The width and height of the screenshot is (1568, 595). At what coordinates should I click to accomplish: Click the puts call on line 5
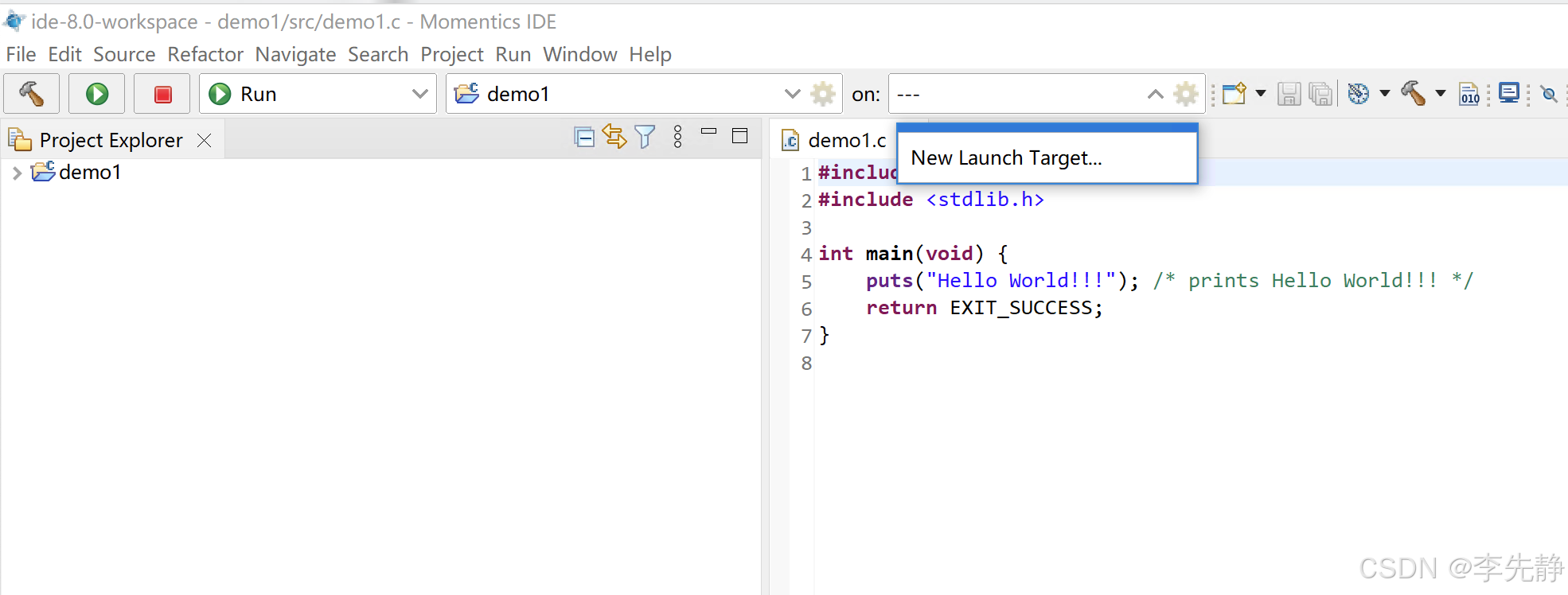pos(889,281)
